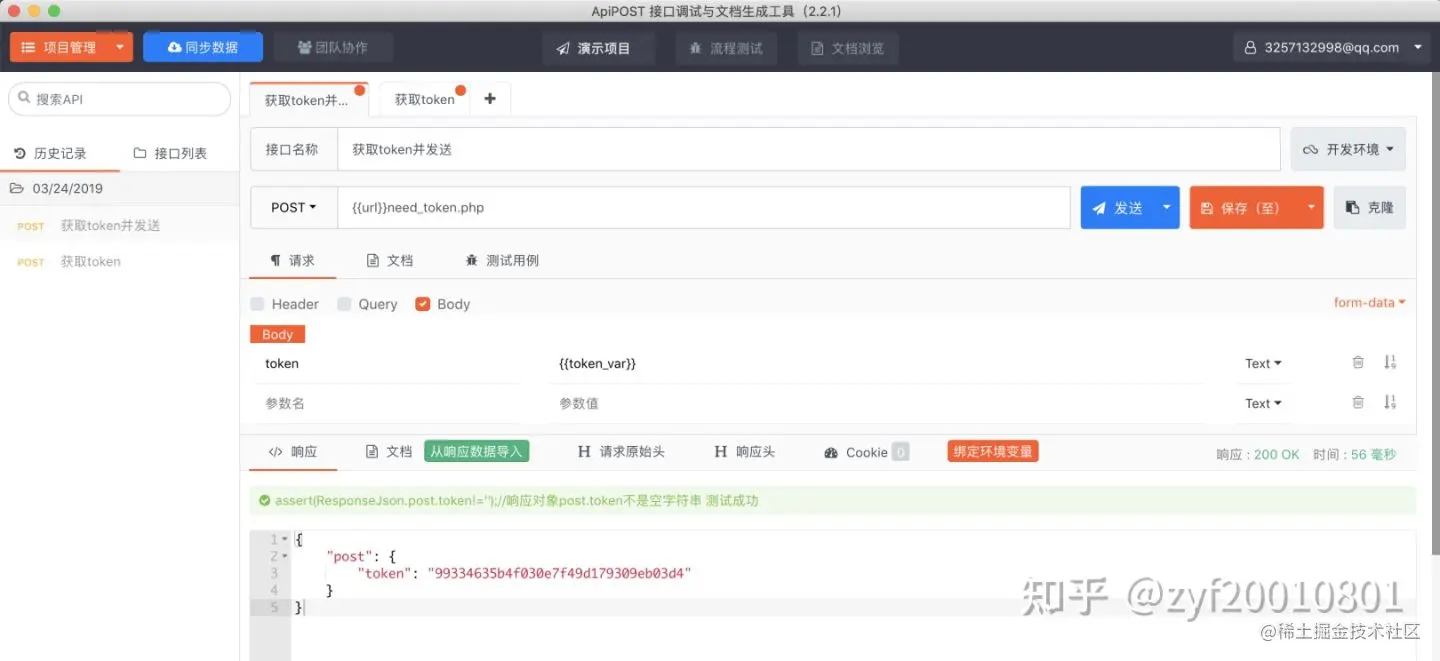Image resolution: width=1440 pixels, height=661 pixels.
Task: Click the folder icon beside 接口列表
Action: pos(140,153)
